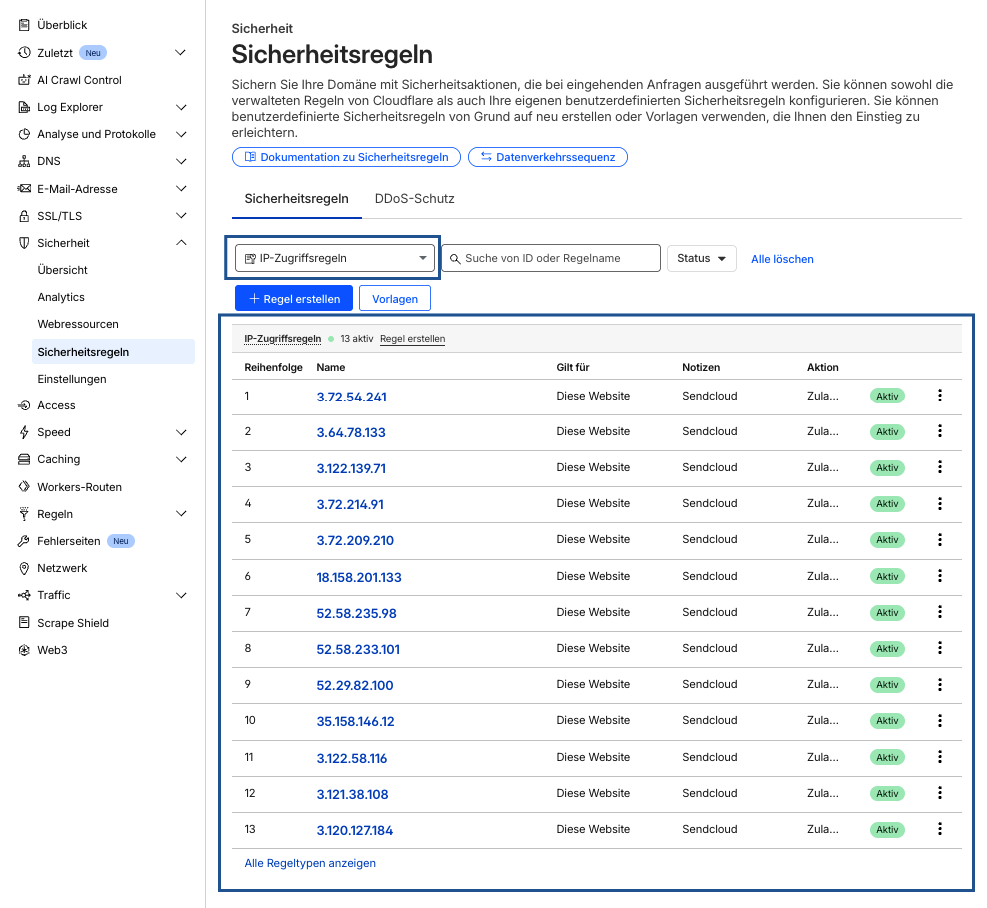Click the Traffic icon
The height and width of the screenshot is (908, 987).
click(24, 595)
